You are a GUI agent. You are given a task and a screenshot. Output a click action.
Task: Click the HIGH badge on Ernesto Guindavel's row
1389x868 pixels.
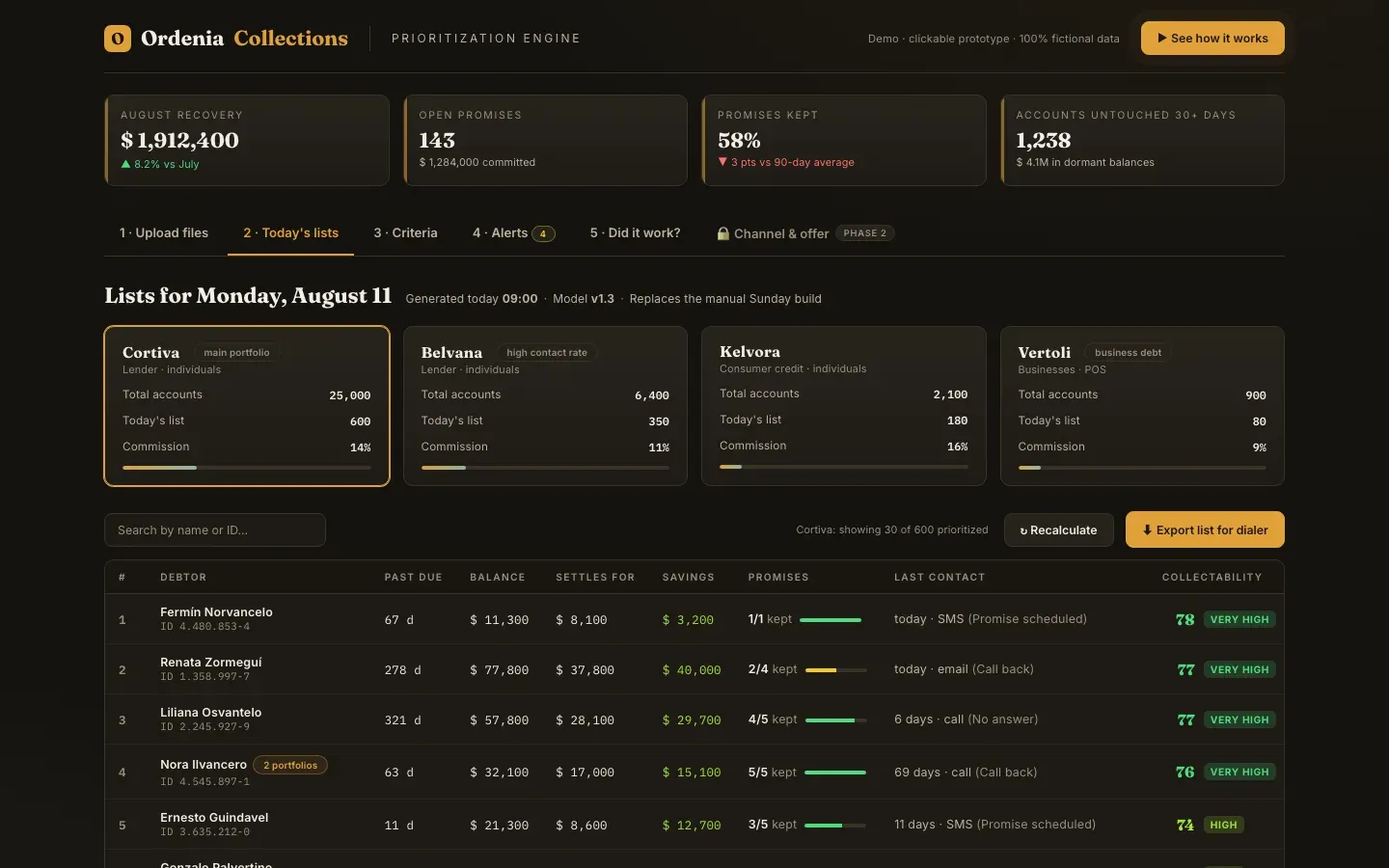[1223, 825]
